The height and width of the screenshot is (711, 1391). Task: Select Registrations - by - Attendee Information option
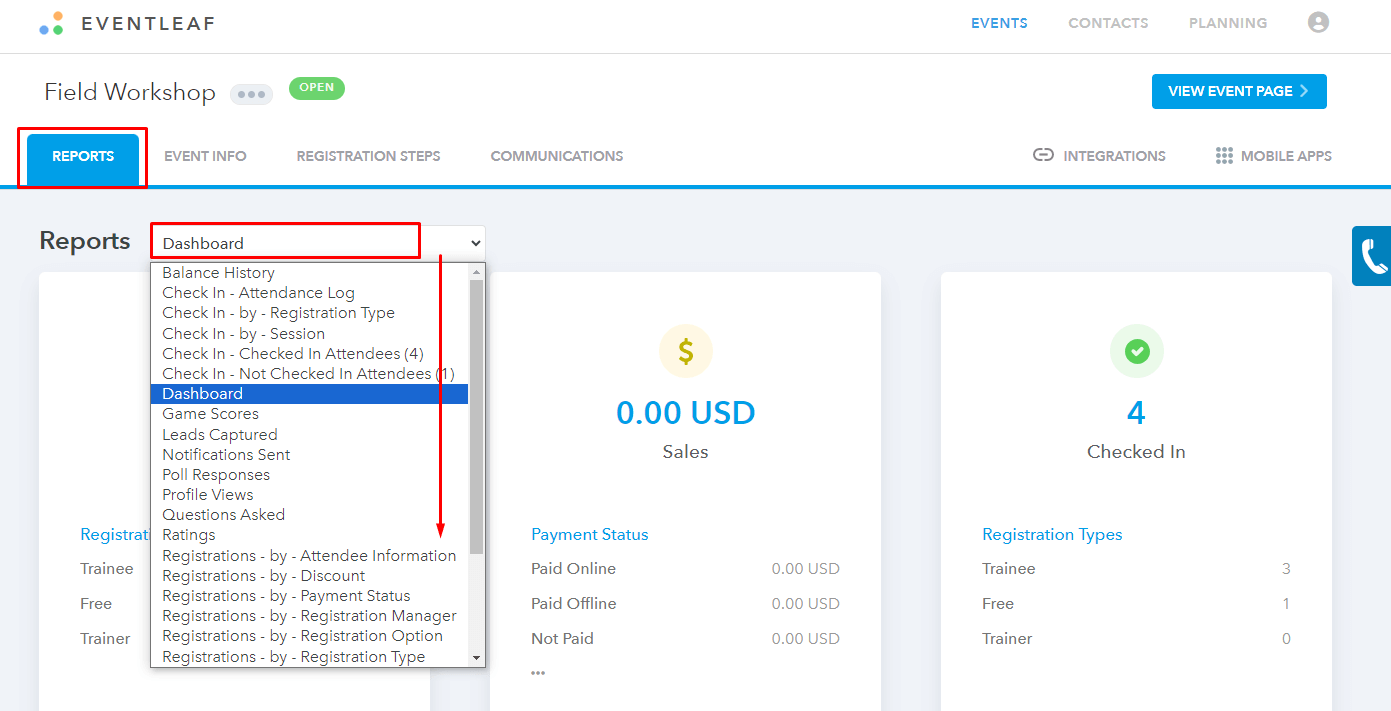coord(309,556)
